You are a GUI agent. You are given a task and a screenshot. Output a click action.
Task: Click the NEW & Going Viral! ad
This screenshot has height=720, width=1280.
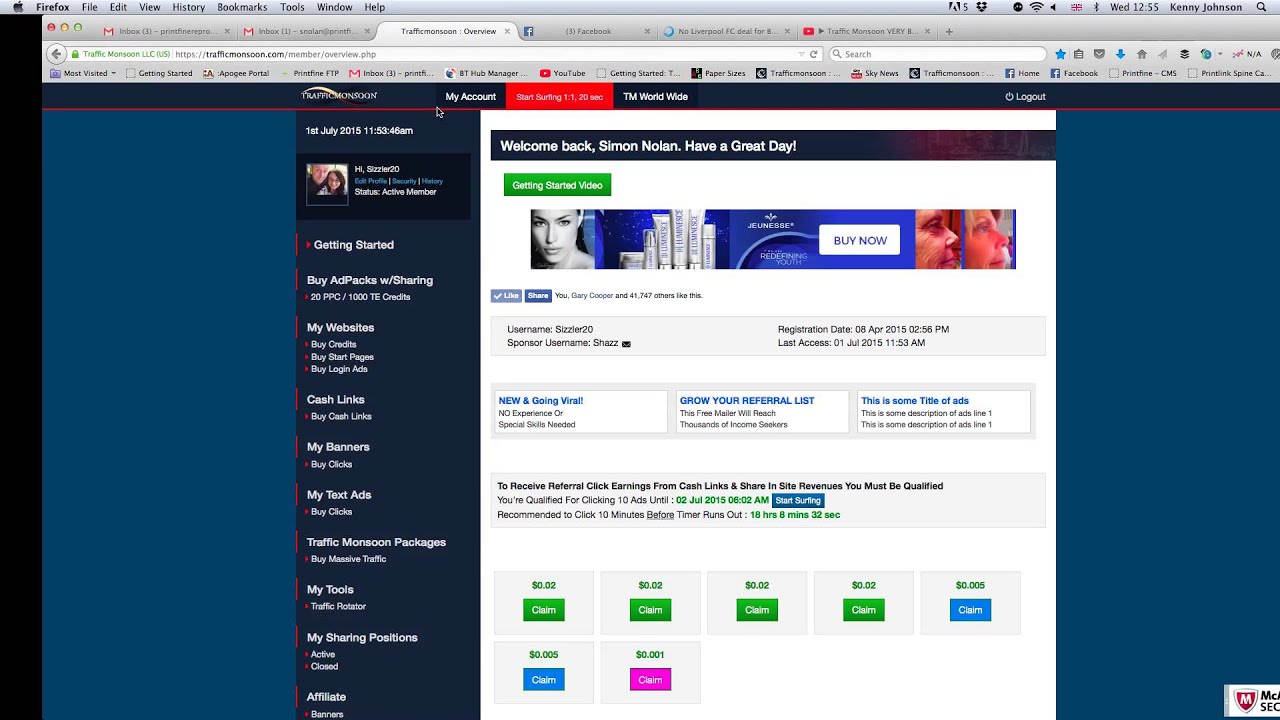579,412
